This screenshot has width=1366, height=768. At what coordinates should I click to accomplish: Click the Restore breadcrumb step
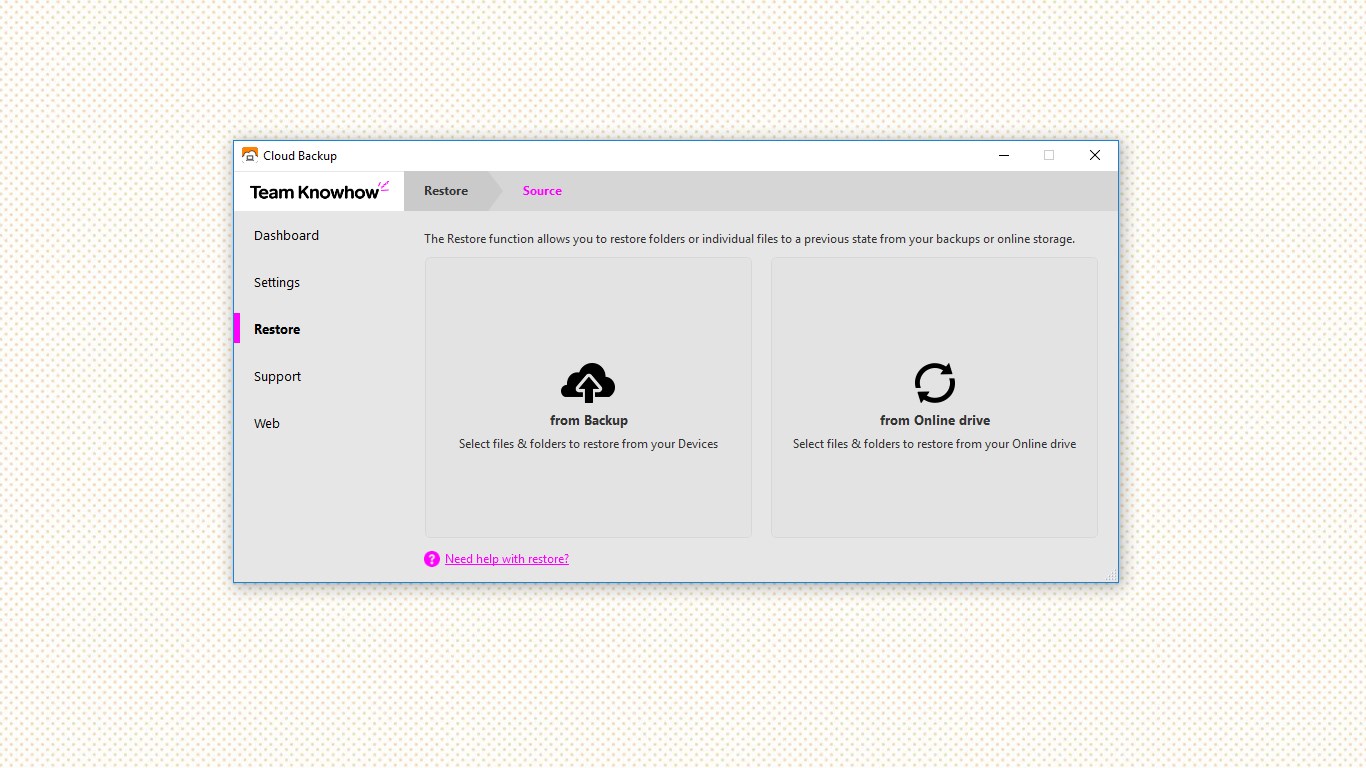[446, 191]
